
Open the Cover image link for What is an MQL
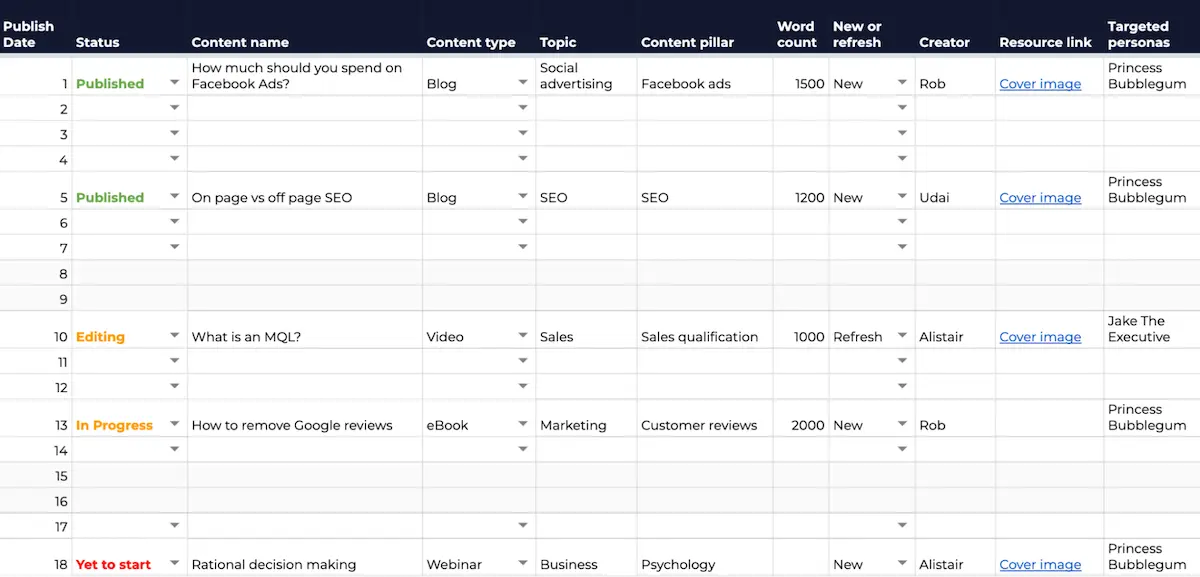point(1040,336)
